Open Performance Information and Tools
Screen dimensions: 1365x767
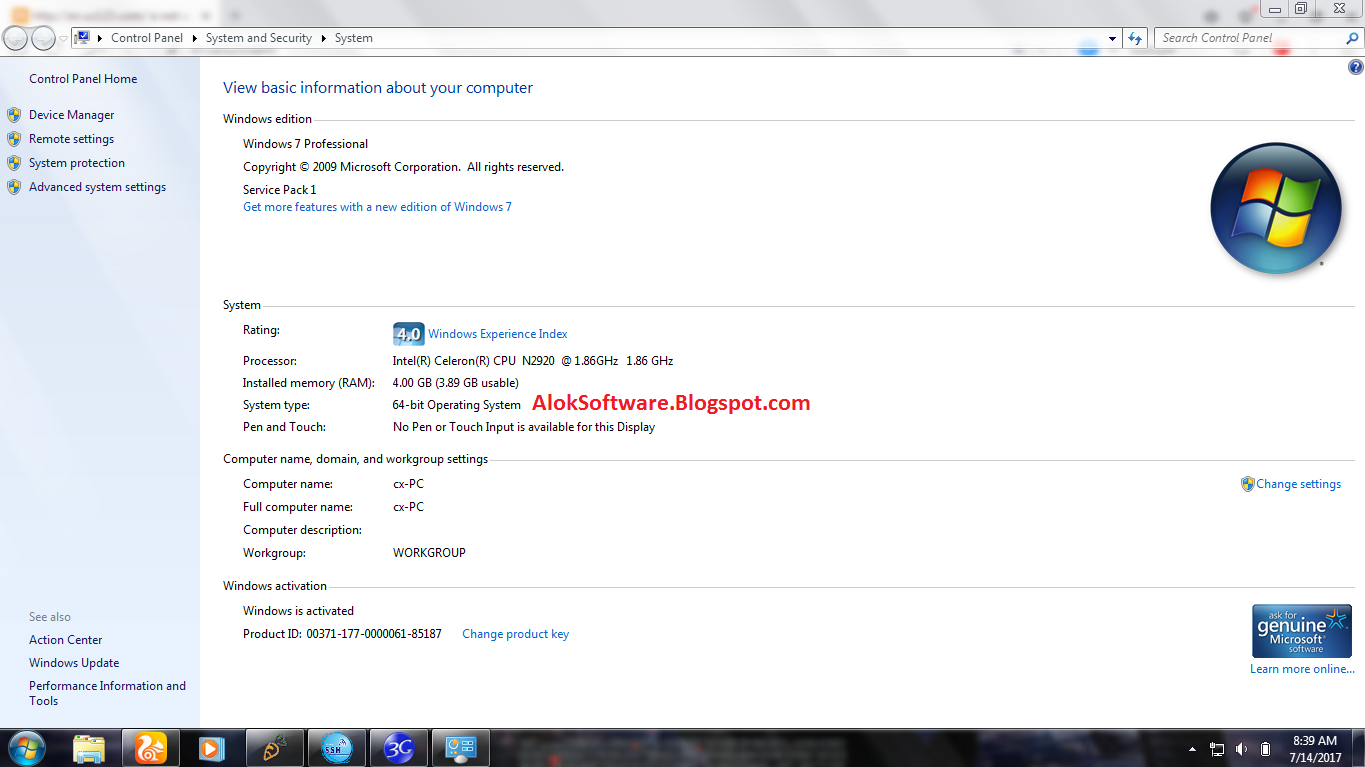(x=107, y=693)
